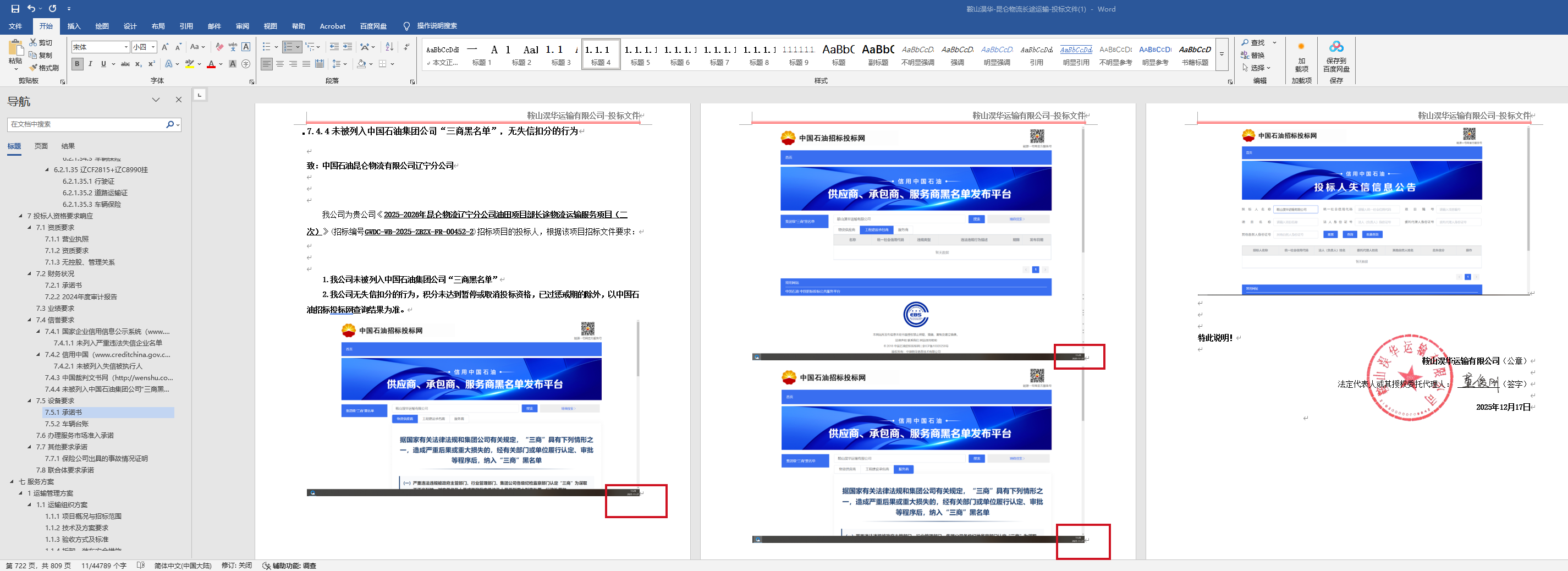Open the change case (Aa) dropdown
Screen dimensions: 1568x571
point(197,47)
